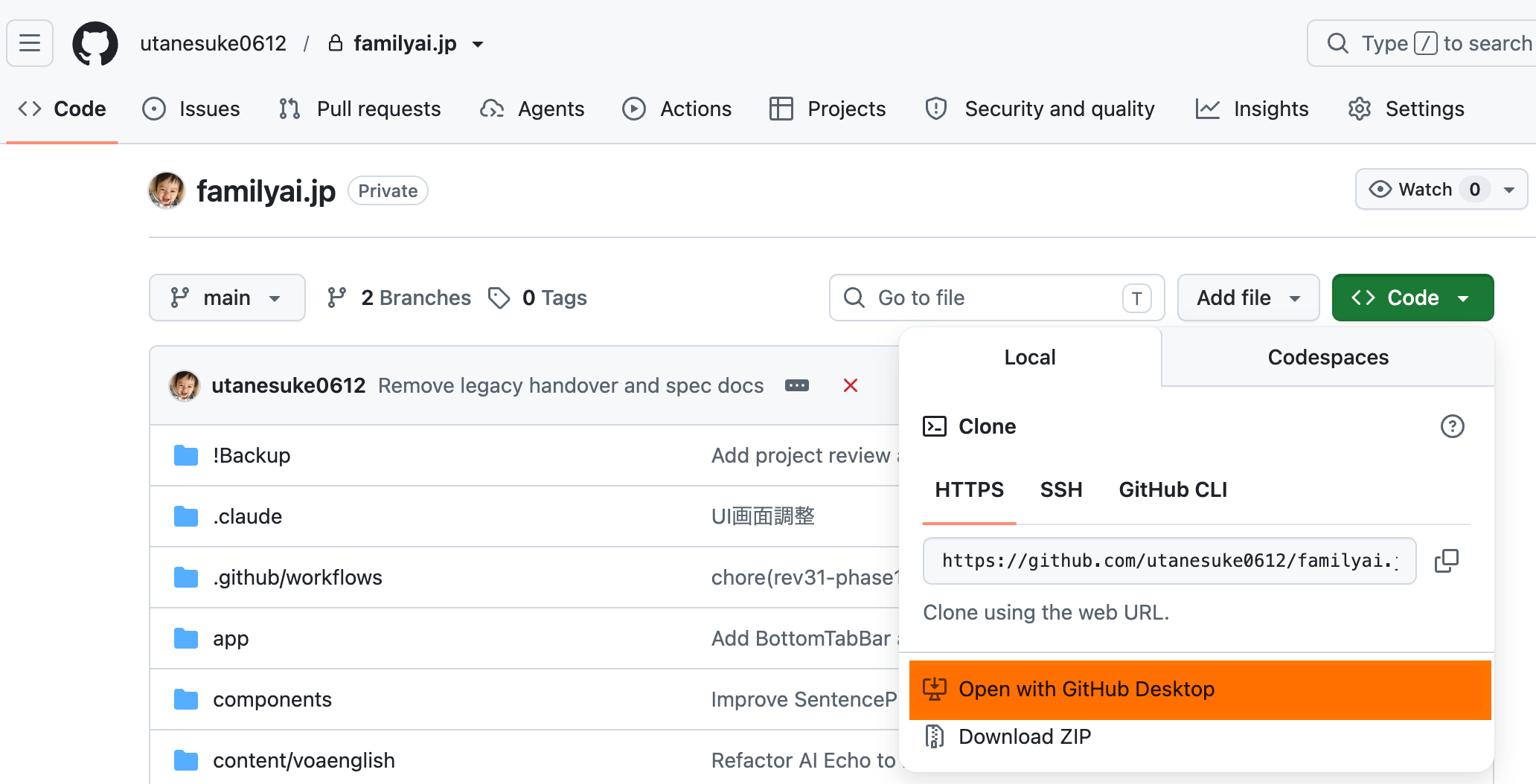Viewport: 1536px width, 784px height.
Task: Select the HTTPS clone URL text field
Action: [x=1169, y=561]
